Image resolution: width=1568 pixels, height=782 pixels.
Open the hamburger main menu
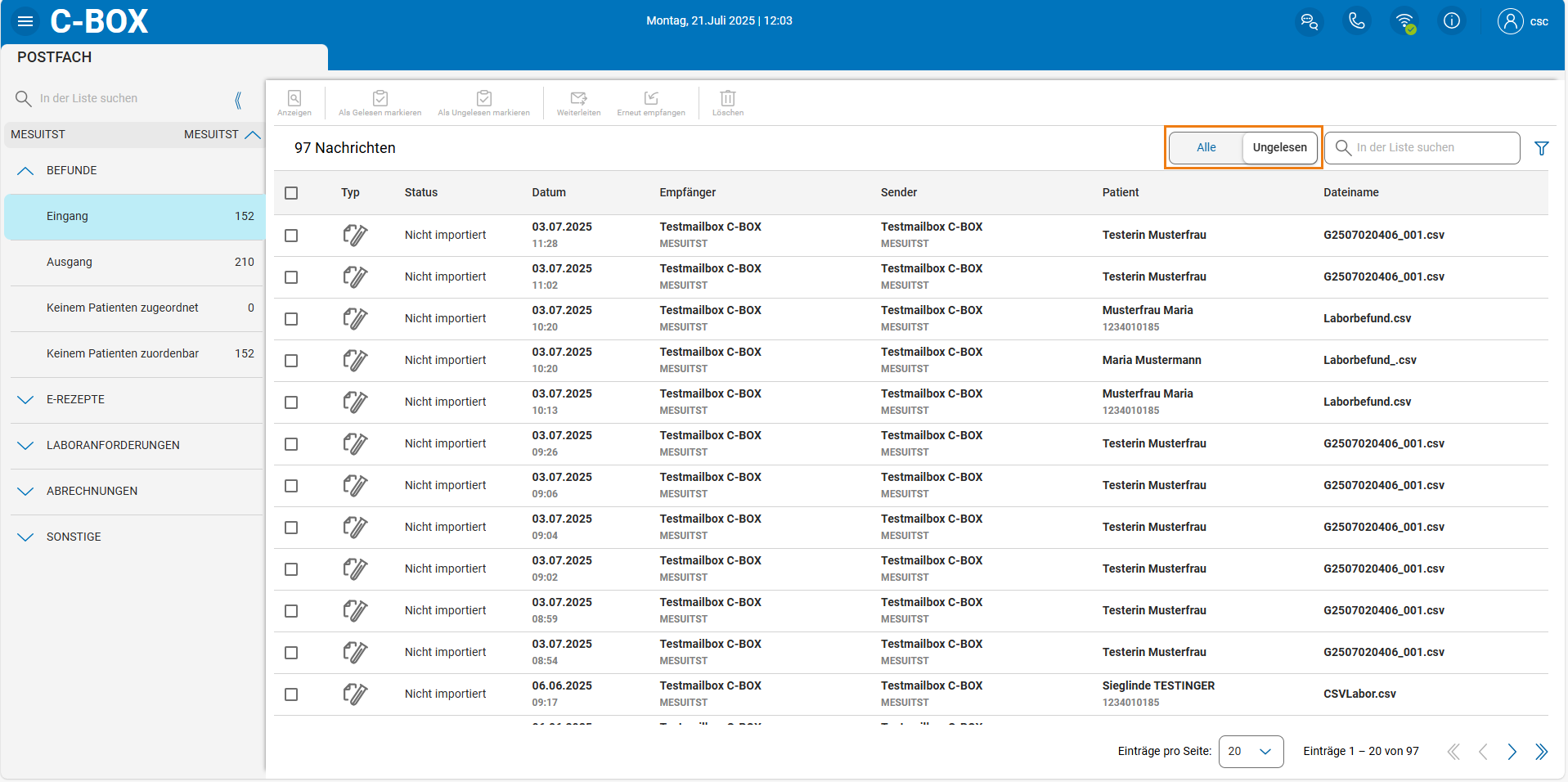pyautogui.click(x=25, y=21)
